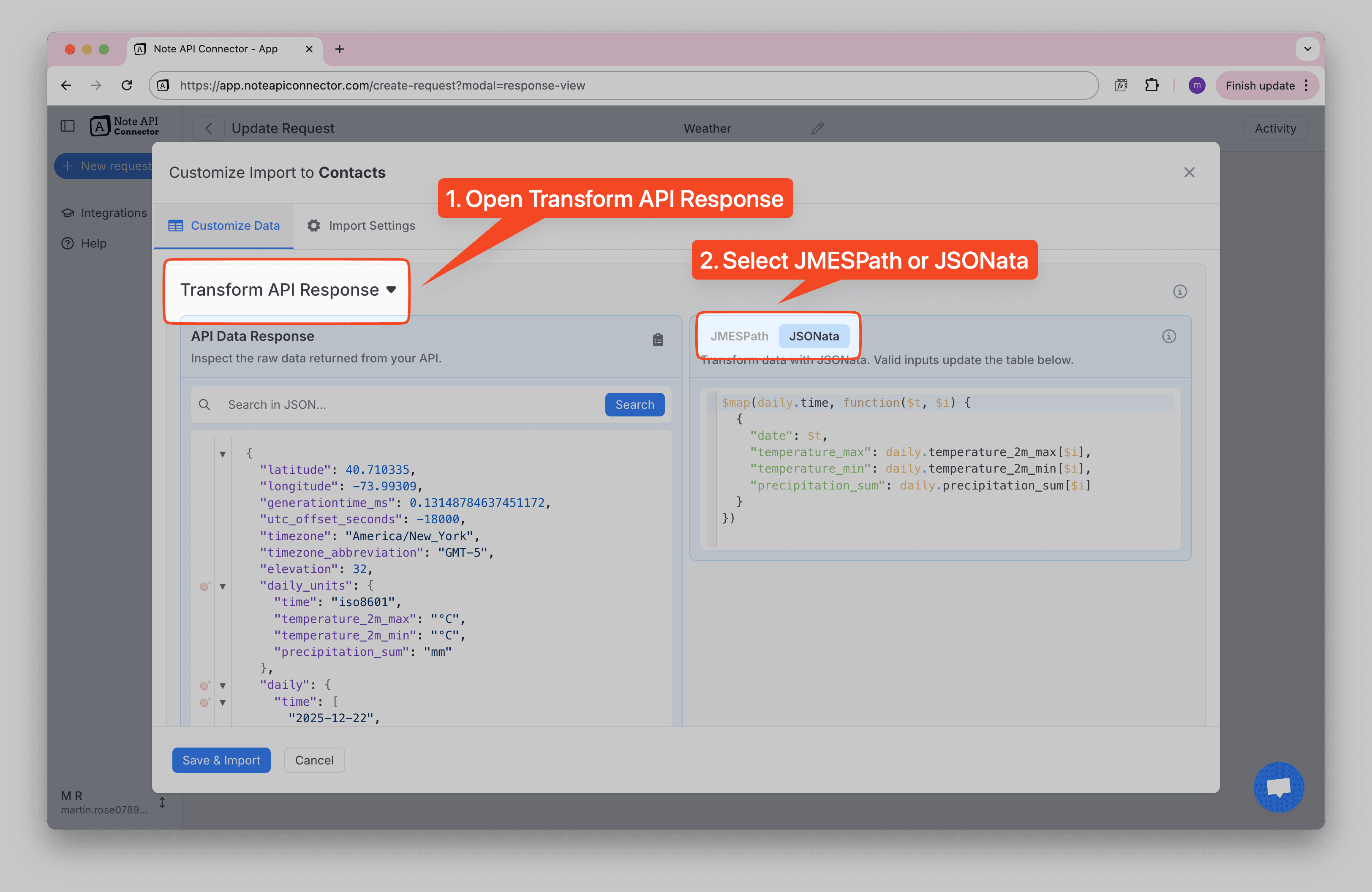This screenshot has height=892, width=1372.
Task: Close the Customize Import dialog
Action: [x=1189, y=172]
